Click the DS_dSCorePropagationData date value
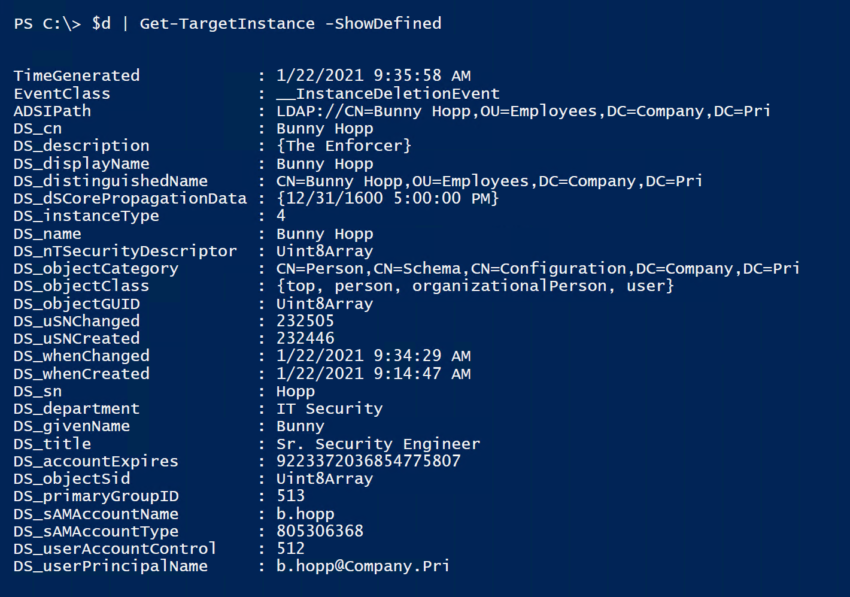 coord(388,198)
